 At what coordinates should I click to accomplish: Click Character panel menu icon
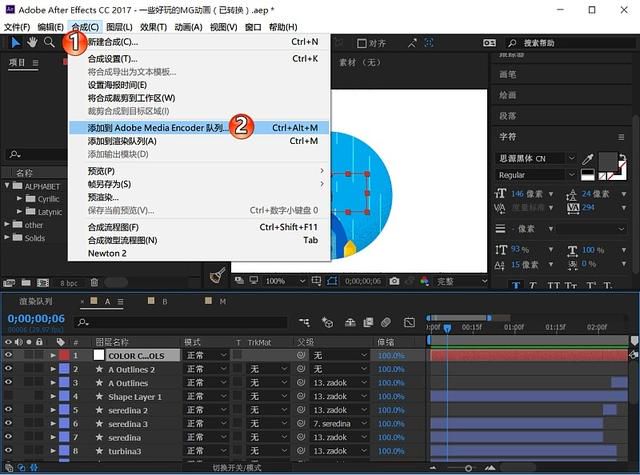(x=621, y=137)
